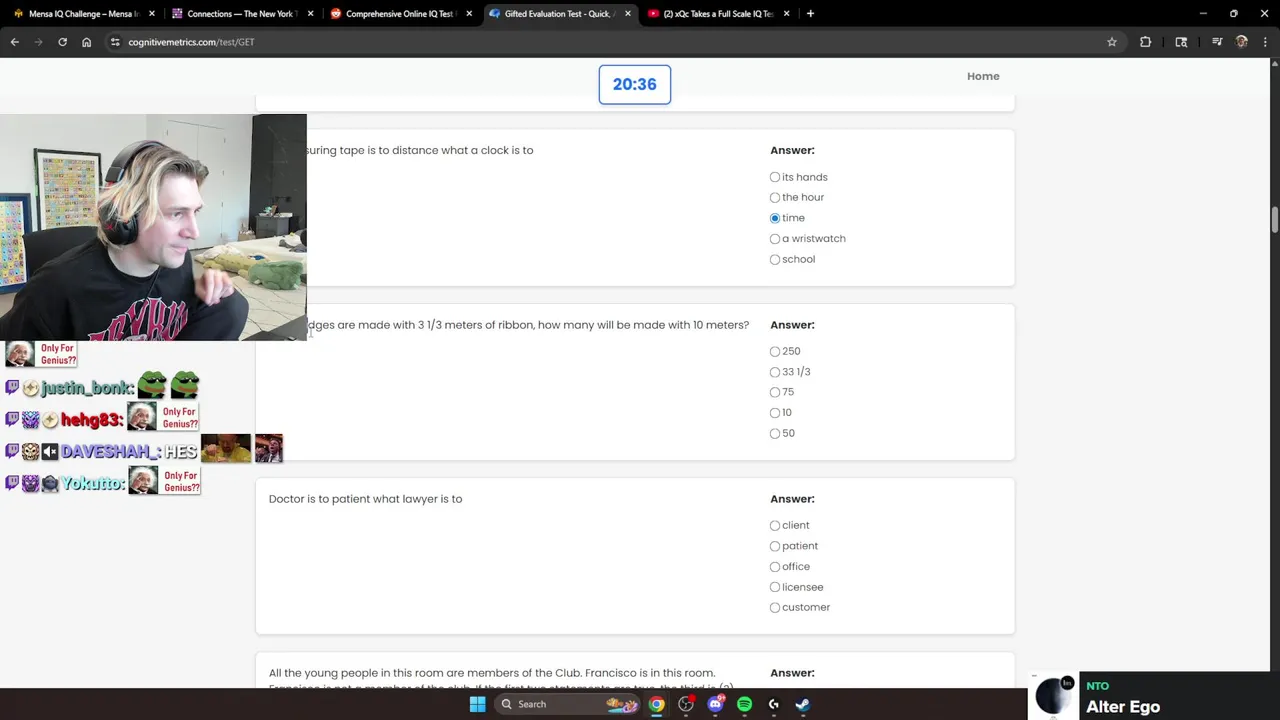Select answer 250 for ribbon question
Viewport: 1280px width, 720px height.
[x=775, y=351]
